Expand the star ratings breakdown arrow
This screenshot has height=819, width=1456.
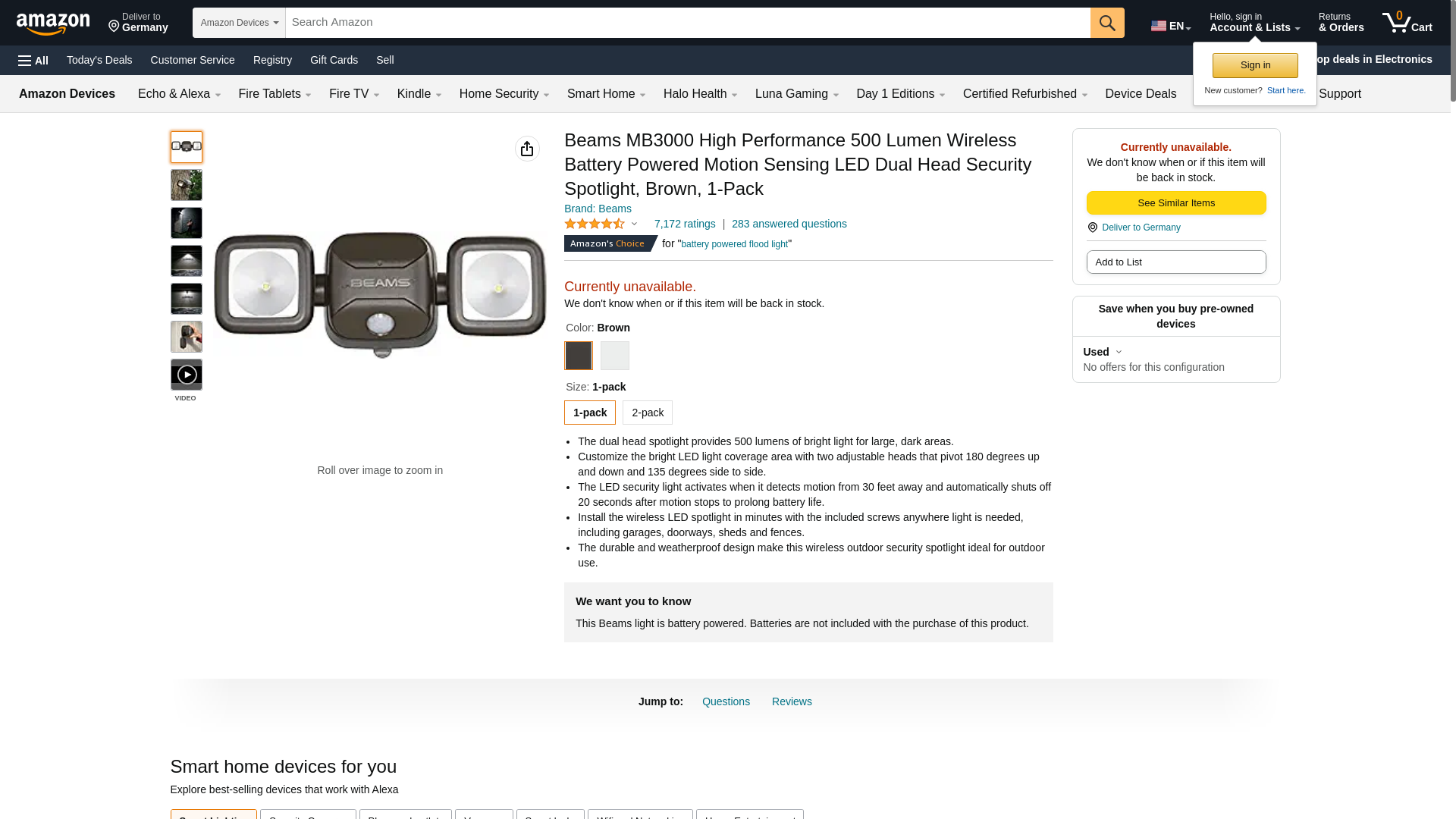pyautogui.click(x=635, y=224)
